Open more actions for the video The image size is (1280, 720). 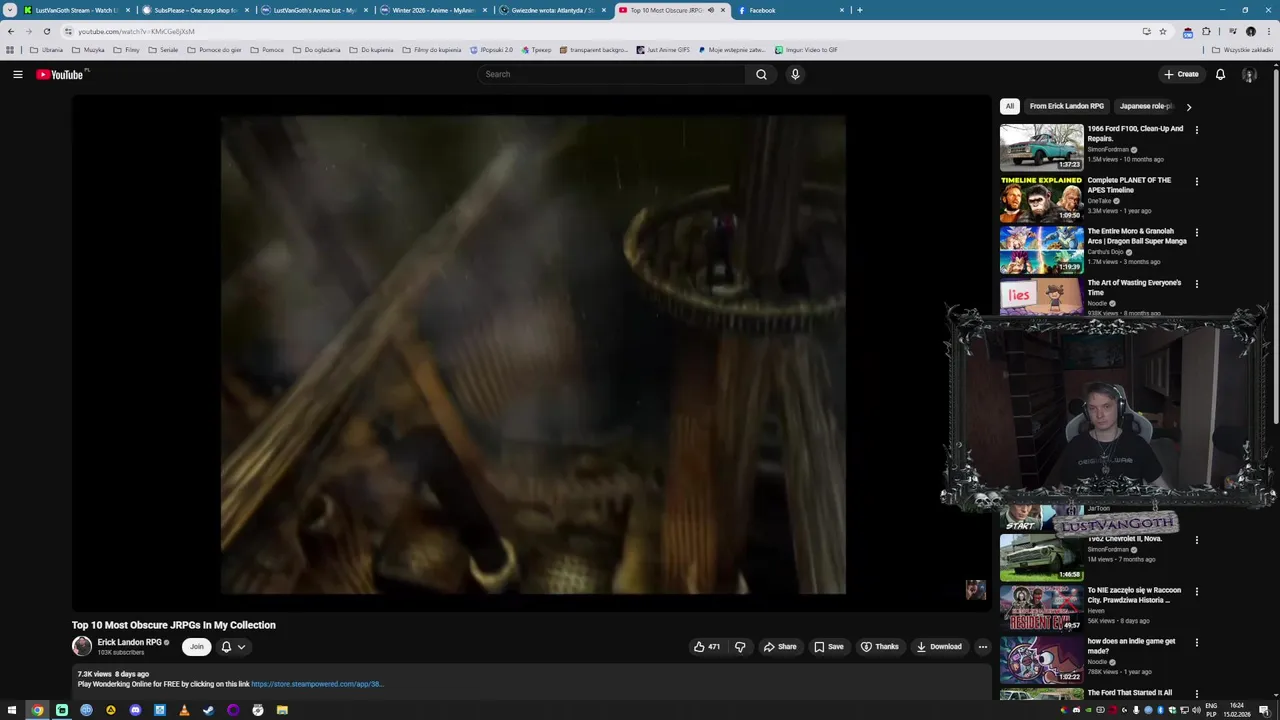click(x=982, y=647)
